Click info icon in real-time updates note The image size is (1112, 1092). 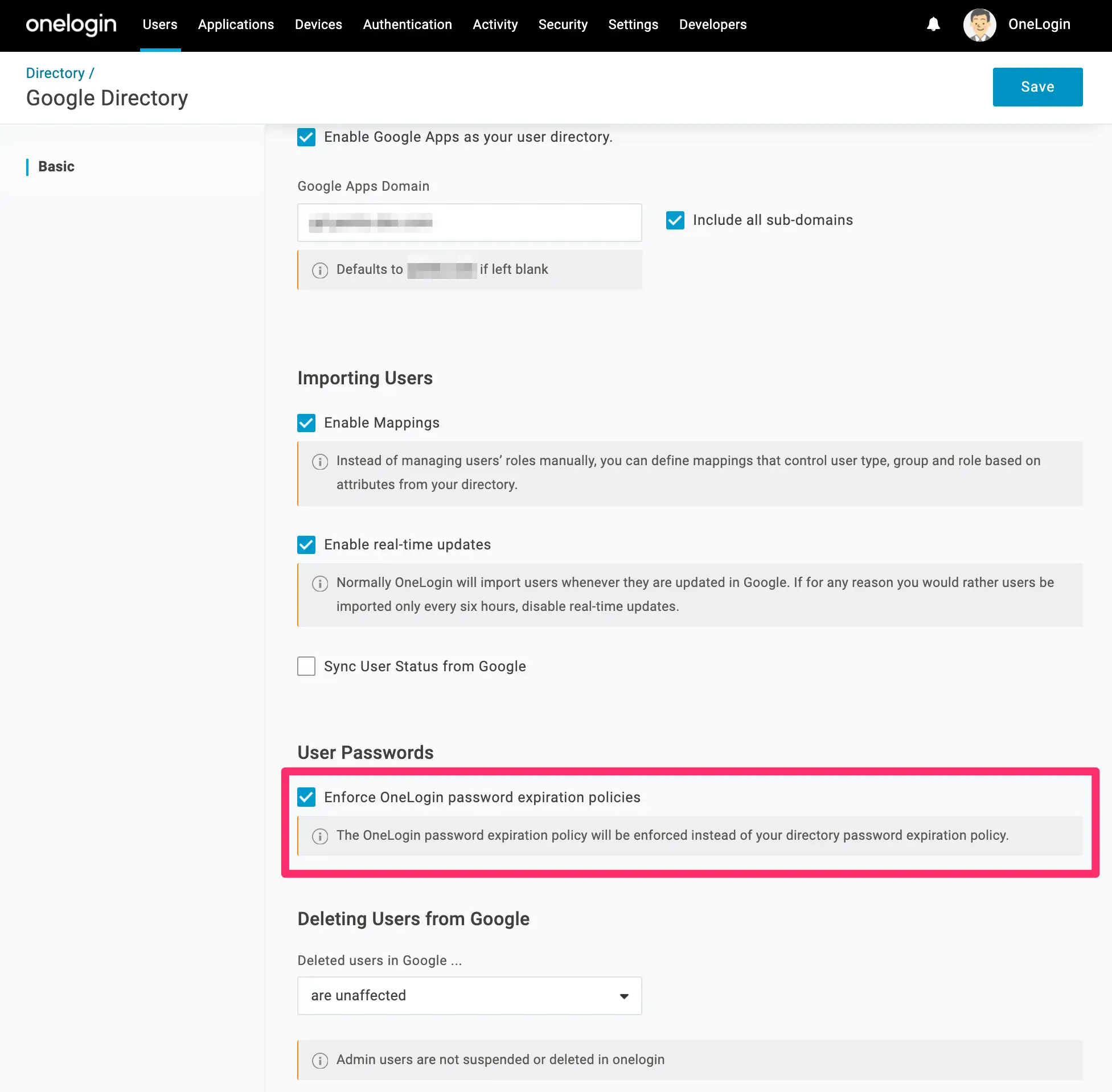tap(320, 583)
